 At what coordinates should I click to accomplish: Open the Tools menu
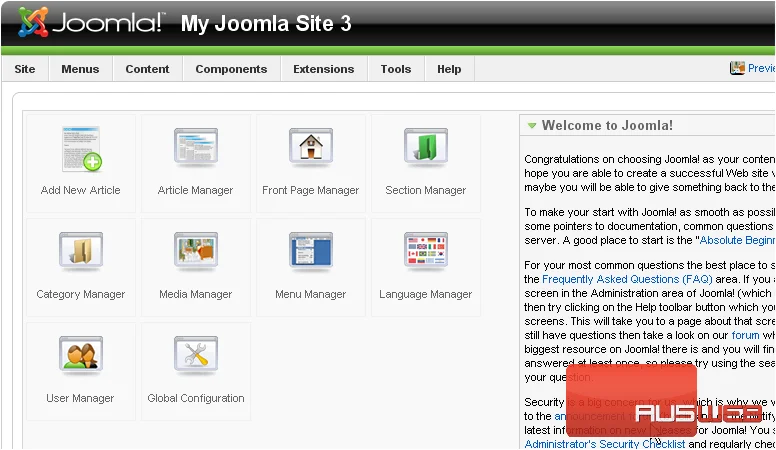[x=396, y=69]
